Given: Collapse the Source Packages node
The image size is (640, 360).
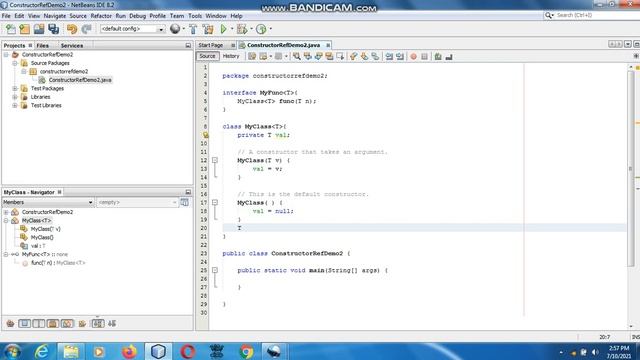Looking at the screenshot, I should [x=15, y=63].
